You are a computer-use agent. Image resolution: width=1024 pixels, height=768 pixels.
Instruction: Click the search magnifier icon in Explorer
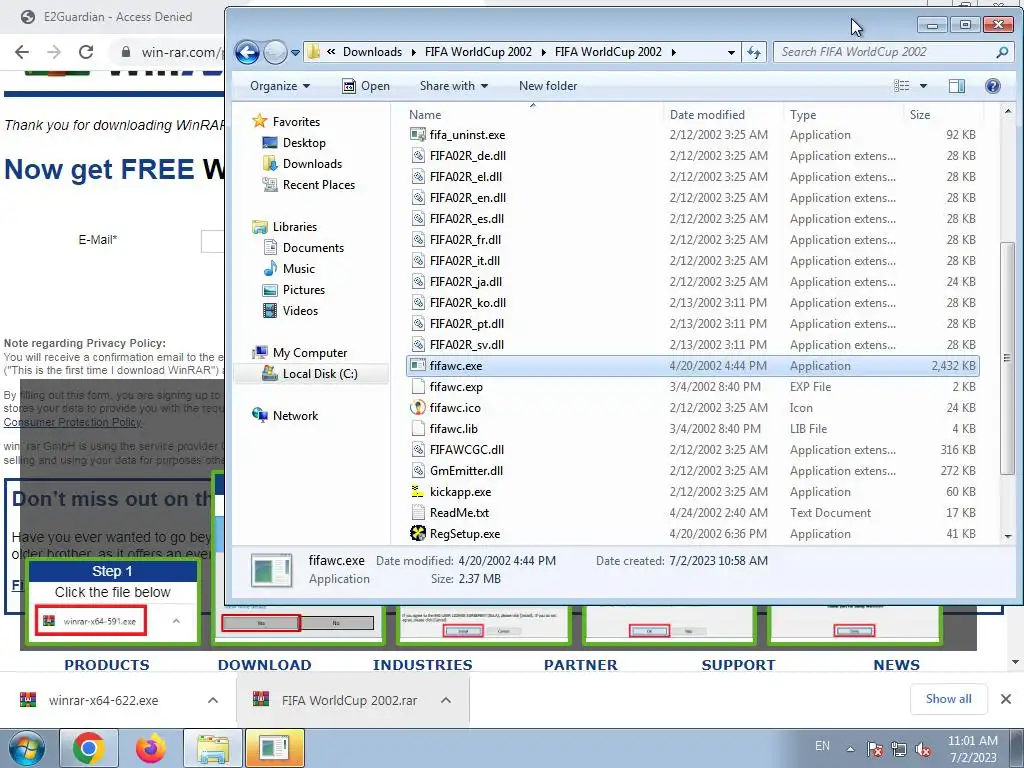[1002, 52]
